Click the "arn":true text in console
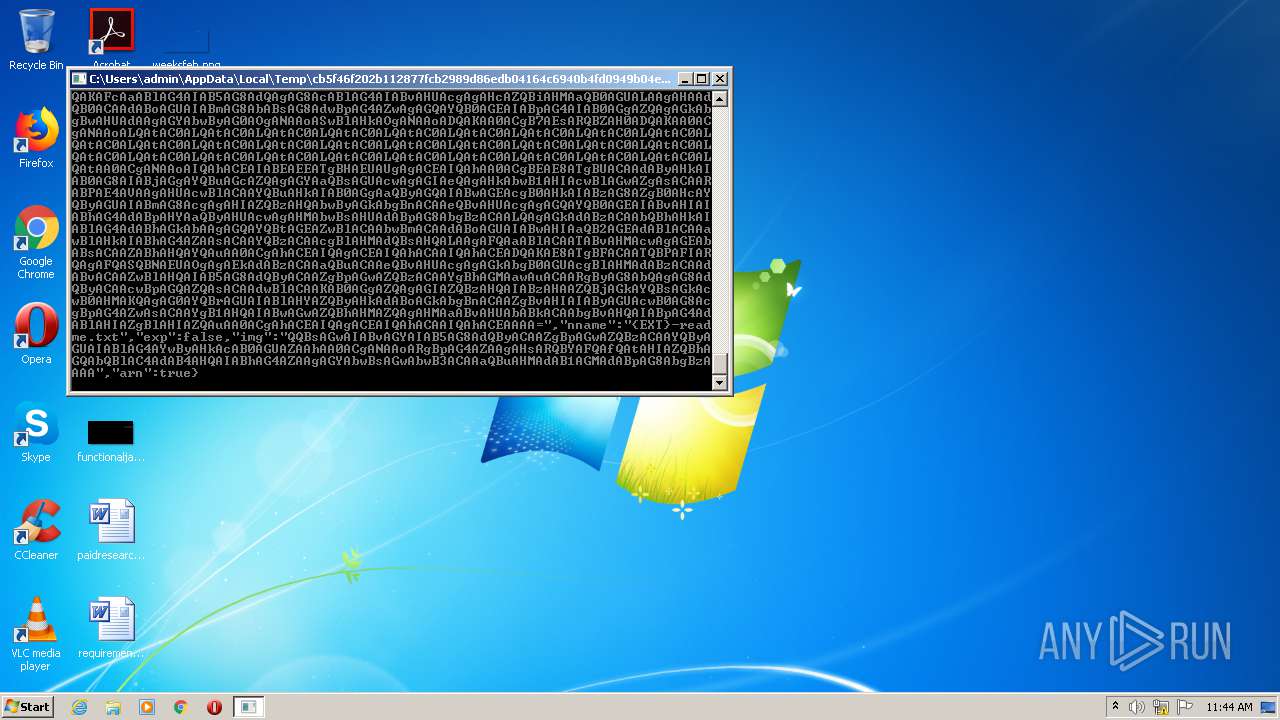 pyautogui.click(x=153, y=373)
